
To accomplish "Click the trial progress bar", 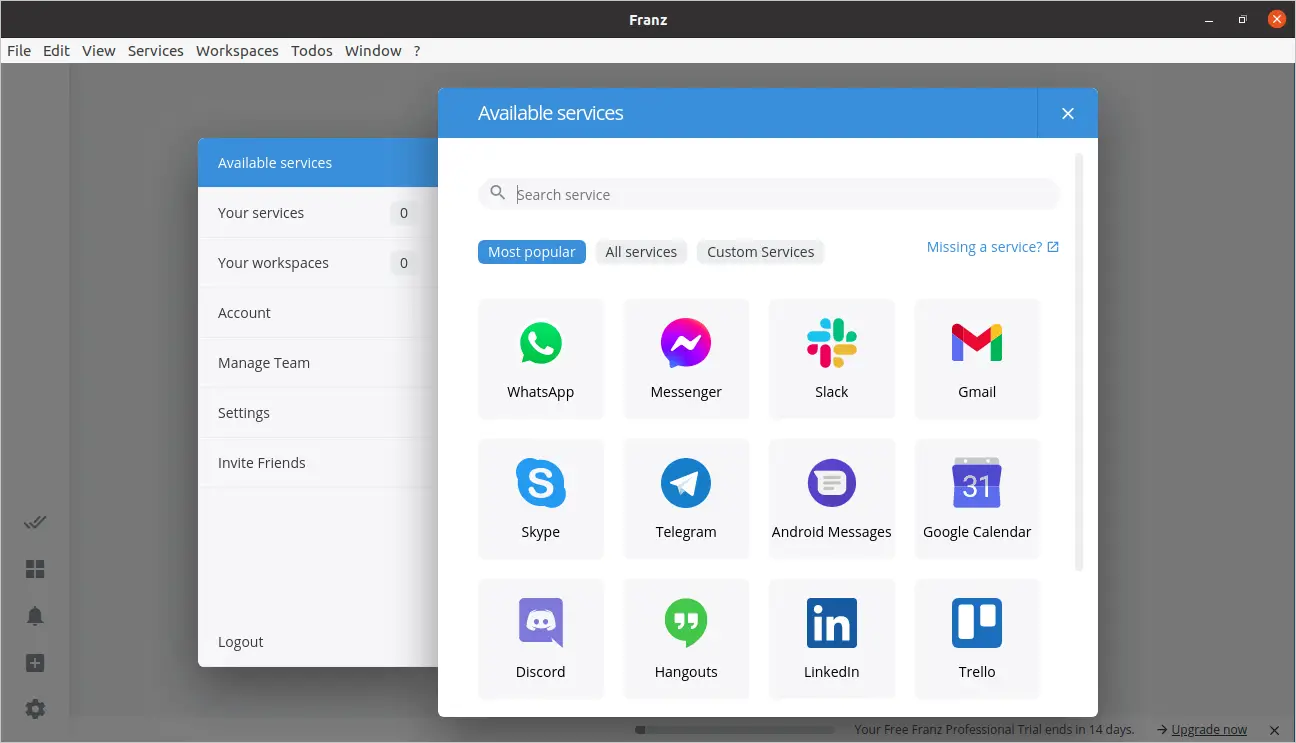I will pyautogui.click(x=734, y=730).
